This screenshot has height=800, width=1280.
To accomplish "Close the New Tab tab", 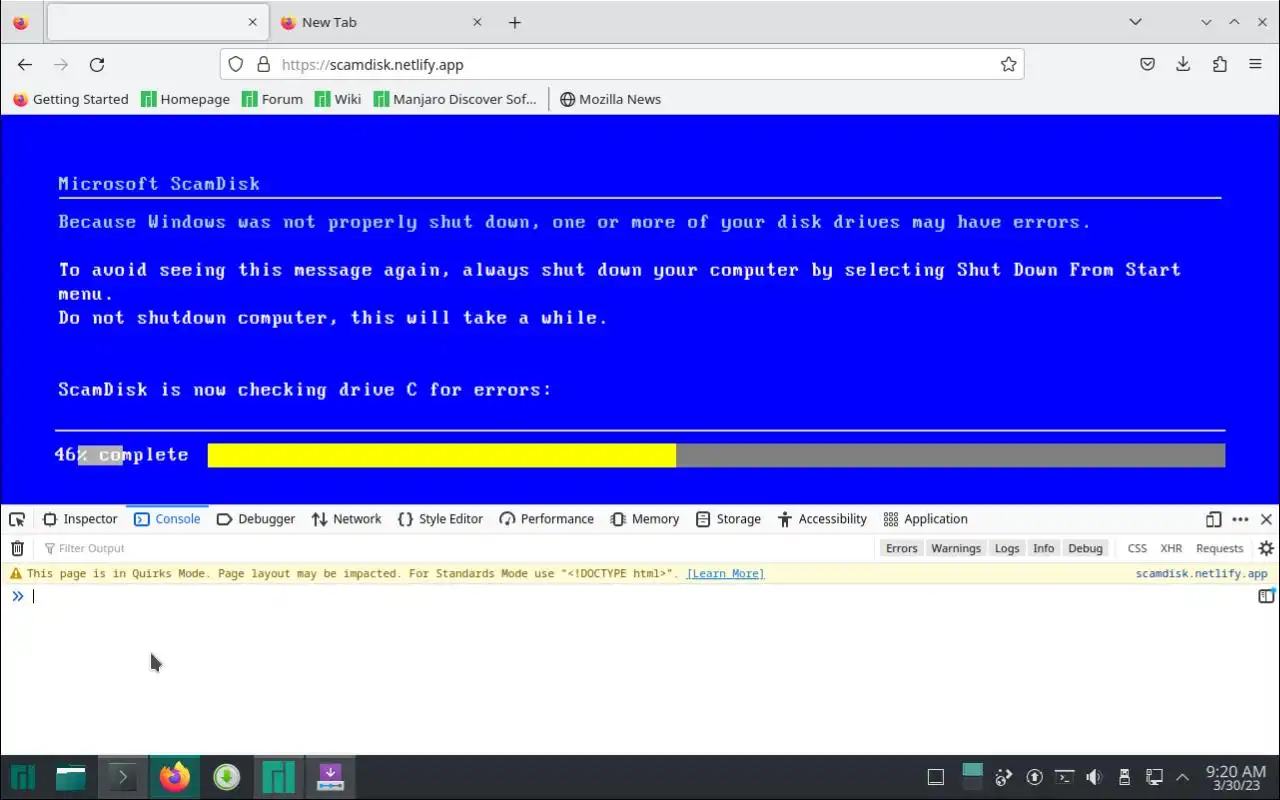I will 477,22.
